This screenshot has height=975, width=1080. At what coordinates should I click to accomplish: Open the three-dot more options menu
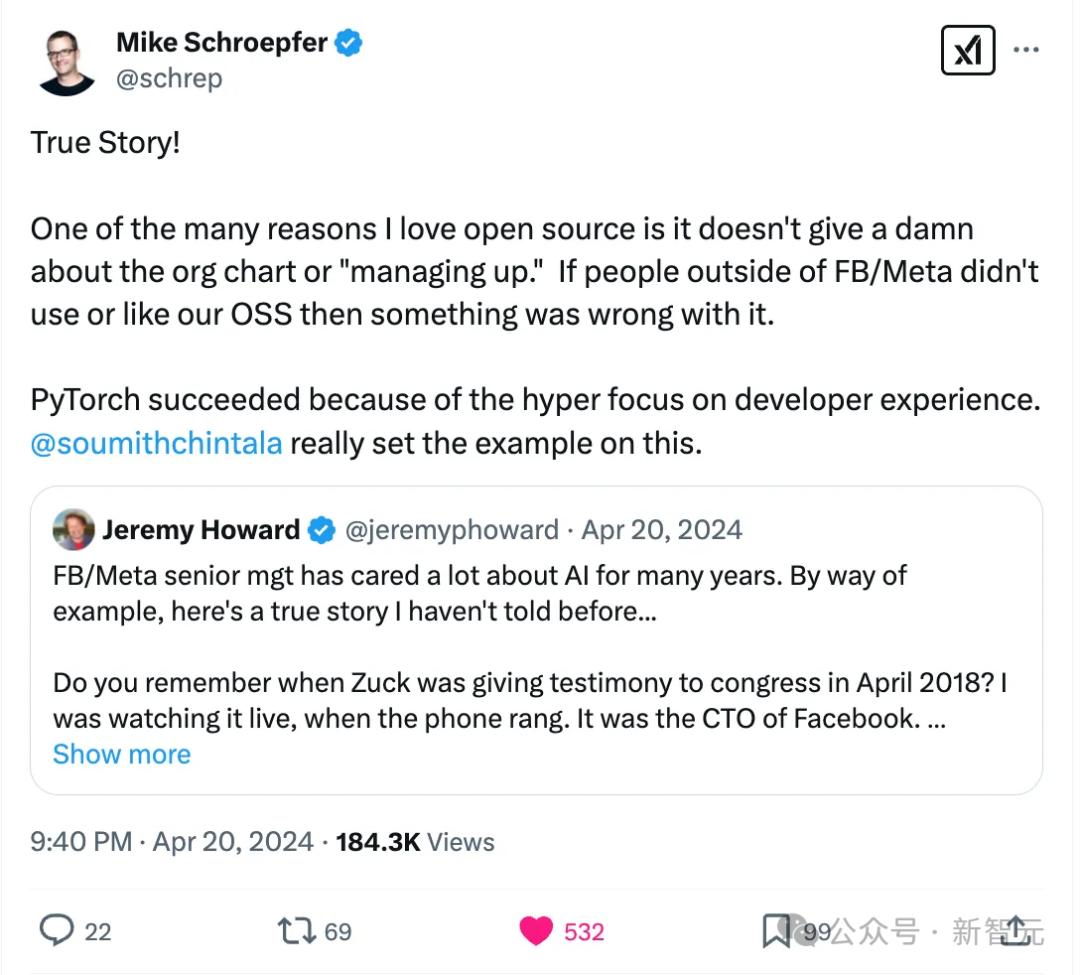click(1026, 50)
